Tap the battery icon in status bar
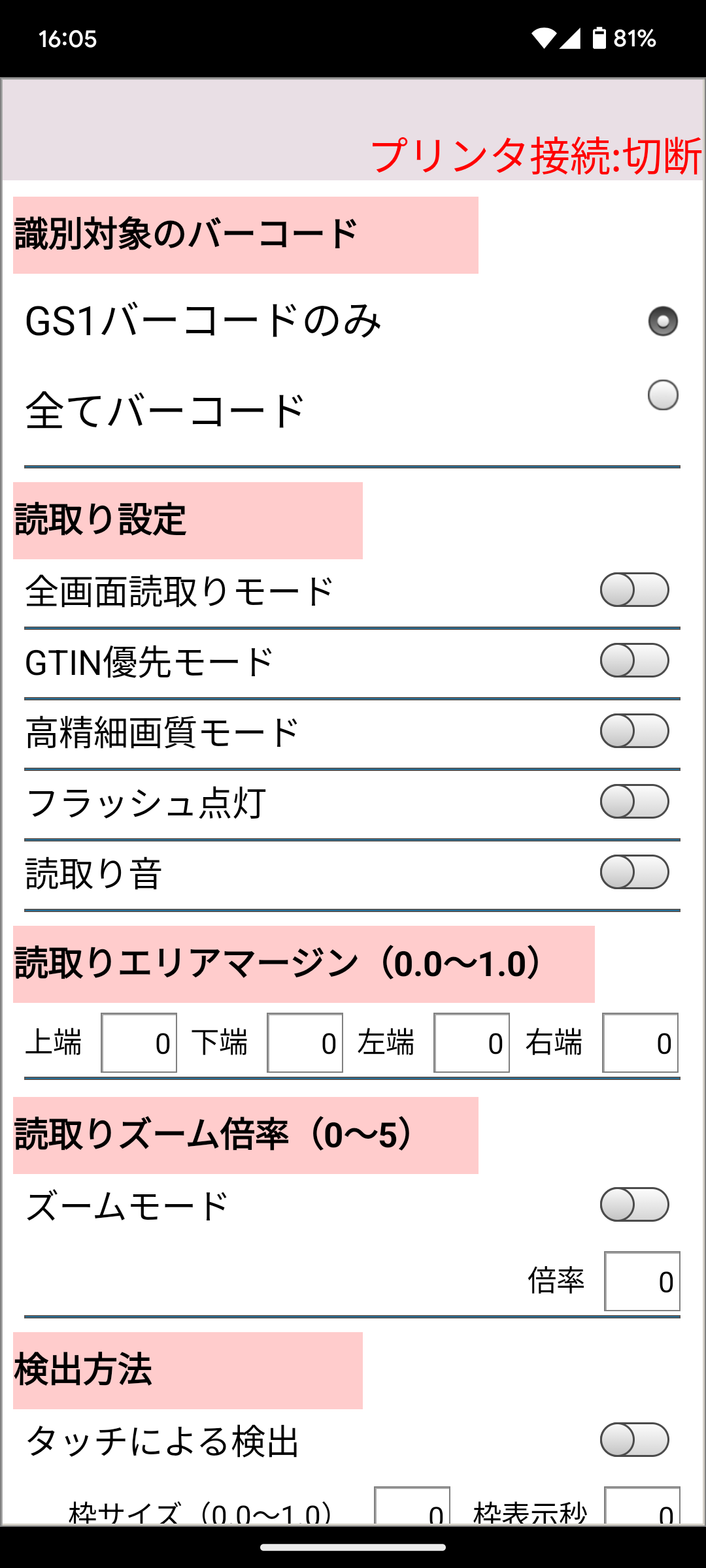 (599, 39)
